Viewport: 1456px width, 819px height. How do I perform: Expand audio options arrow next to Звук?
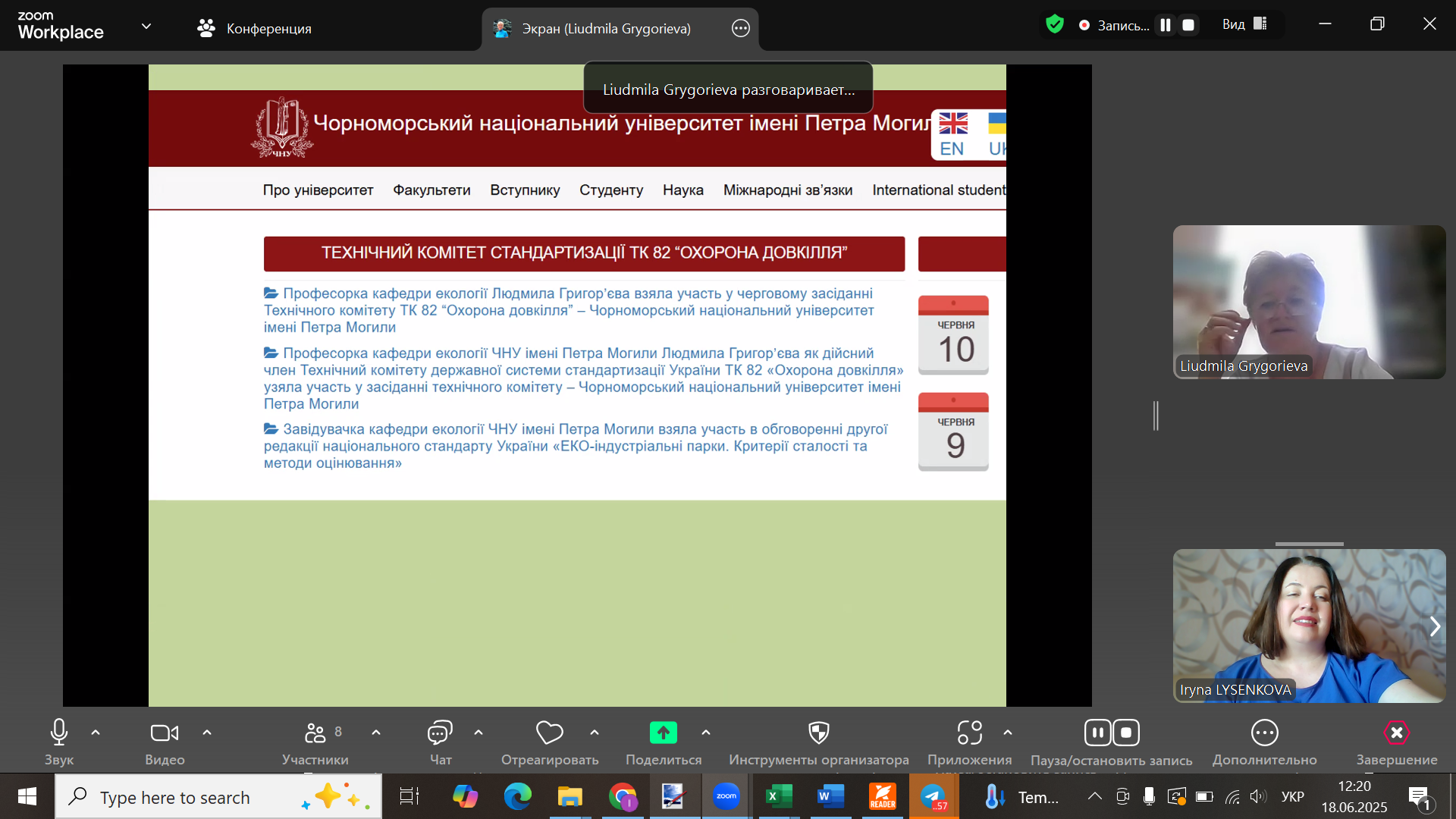click(x=96, y=733)
